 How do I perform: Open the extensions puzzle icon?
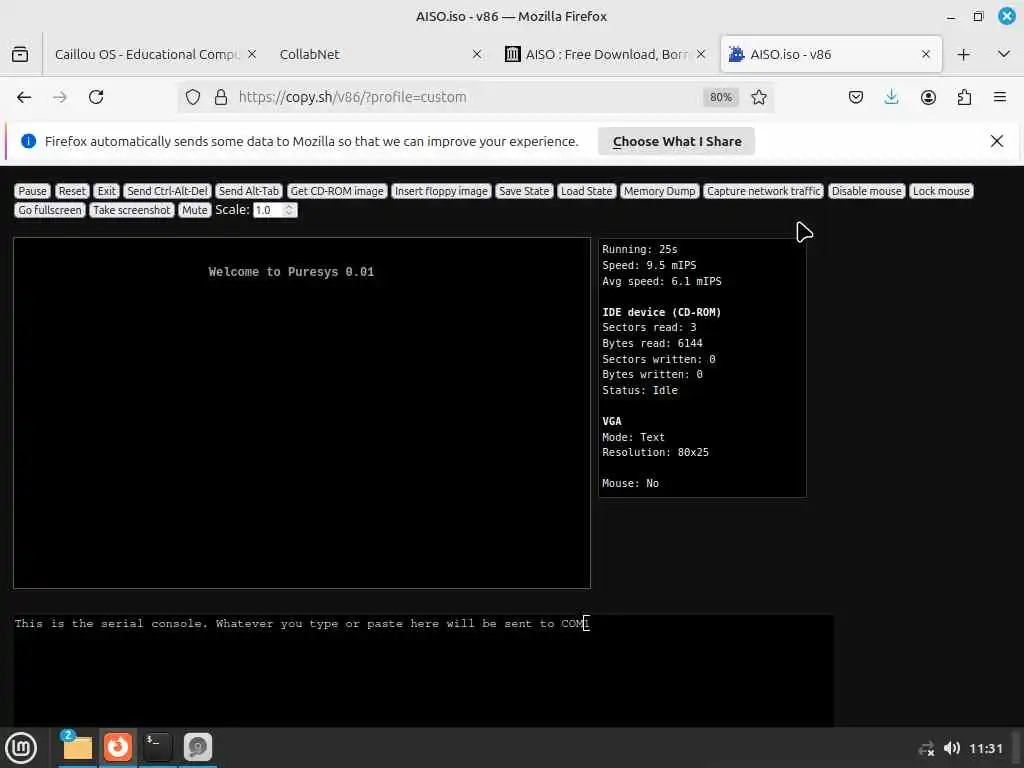click(x=964, y=97)
